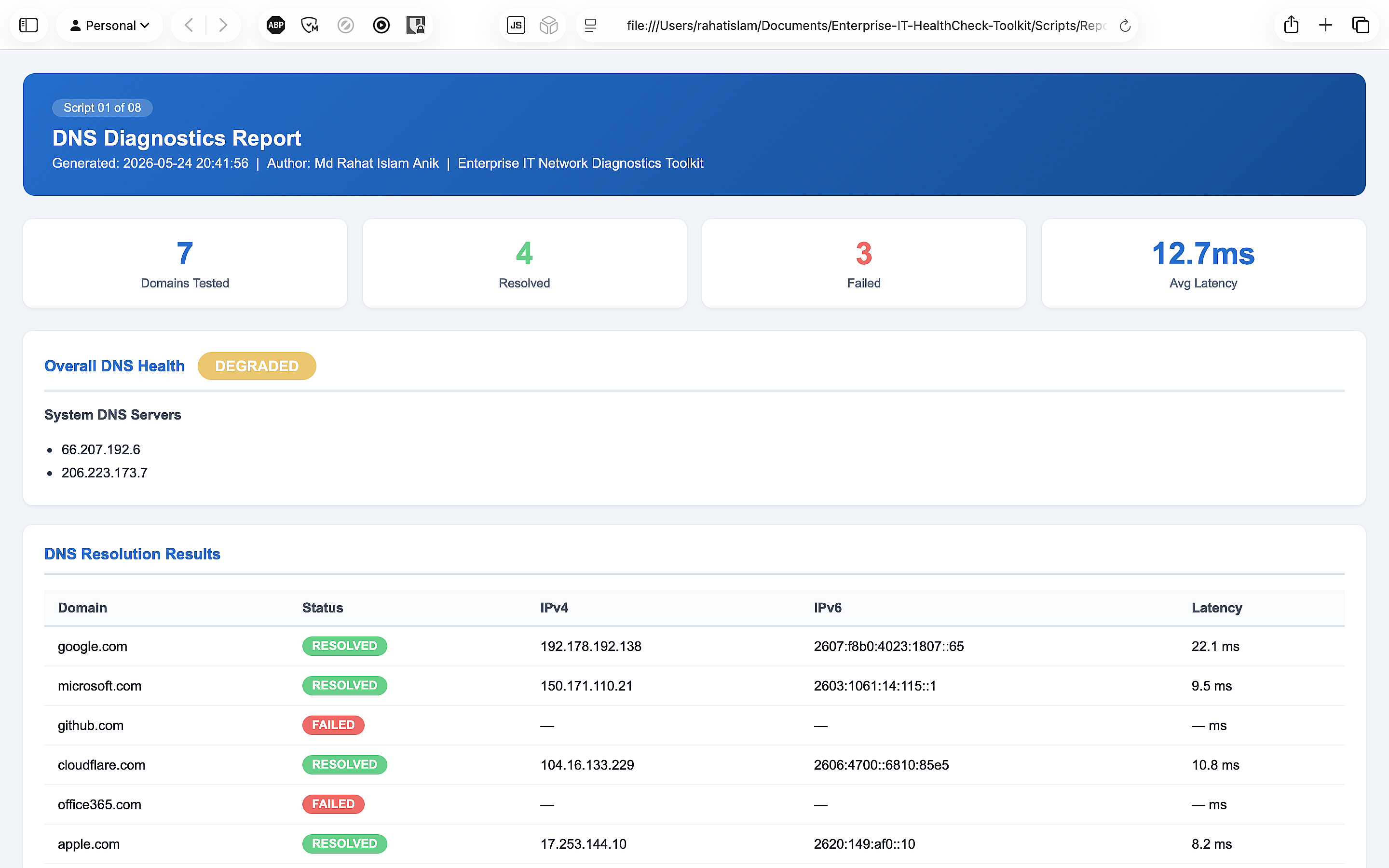Click the greyed compass extension icon
The width and height of the screenshot is (1389, 868).
pos(345,25)
